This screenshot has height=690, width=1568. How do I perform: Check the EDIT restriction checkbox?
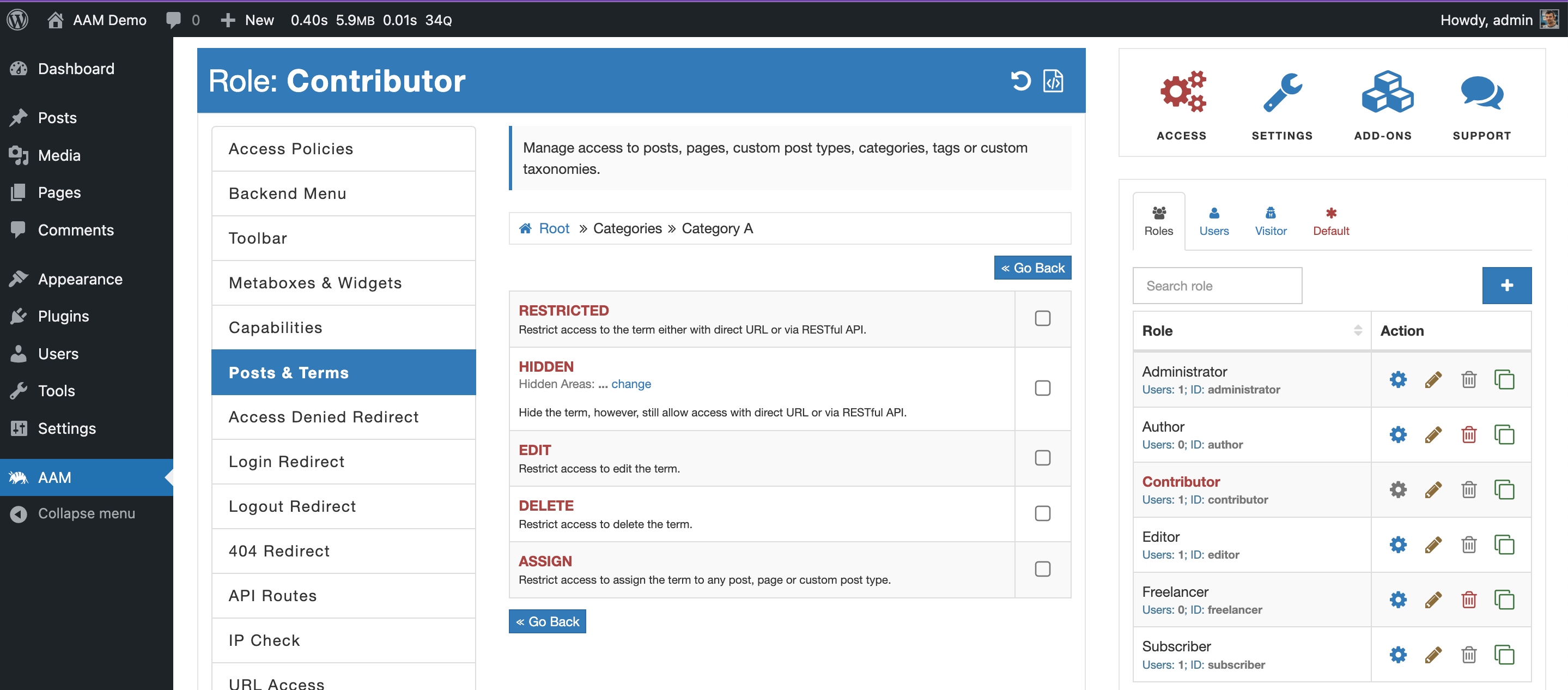[1042, 457]
